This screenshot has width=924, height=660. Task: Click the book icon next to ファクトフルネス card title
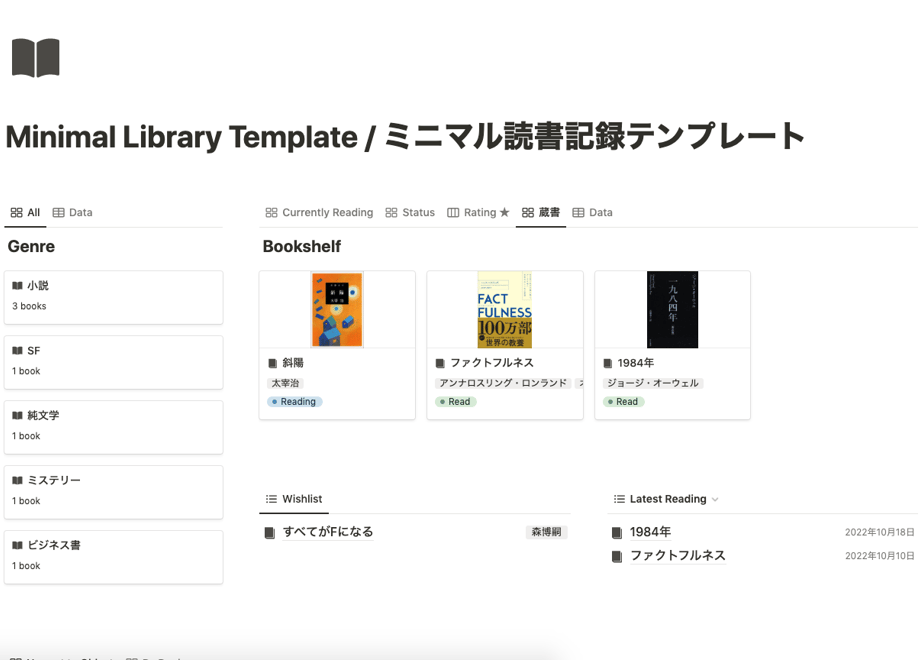(x=440, y=363)
